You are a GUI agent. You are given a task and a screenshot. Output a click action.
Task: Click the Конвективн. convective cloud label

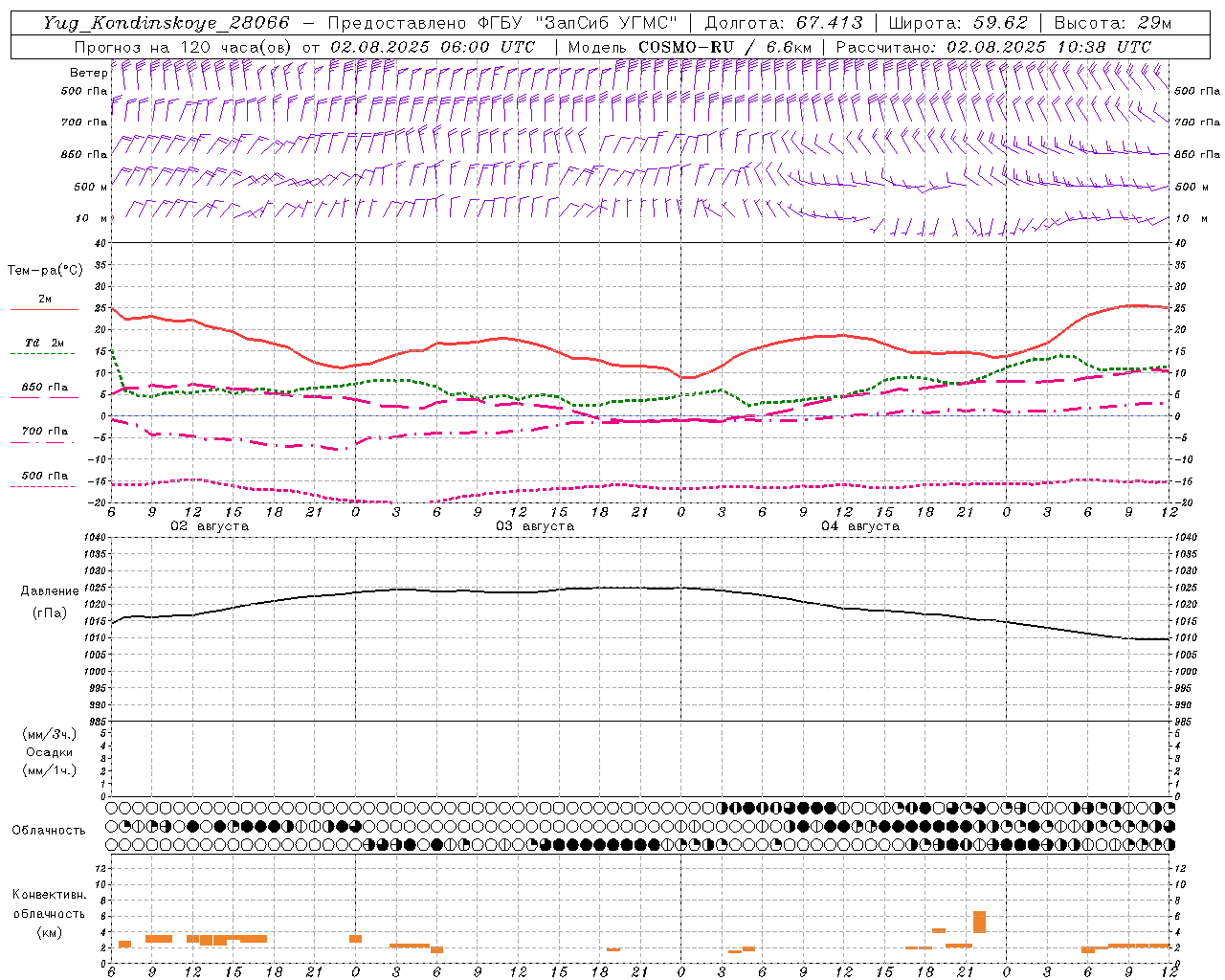[x=49, y=895]
